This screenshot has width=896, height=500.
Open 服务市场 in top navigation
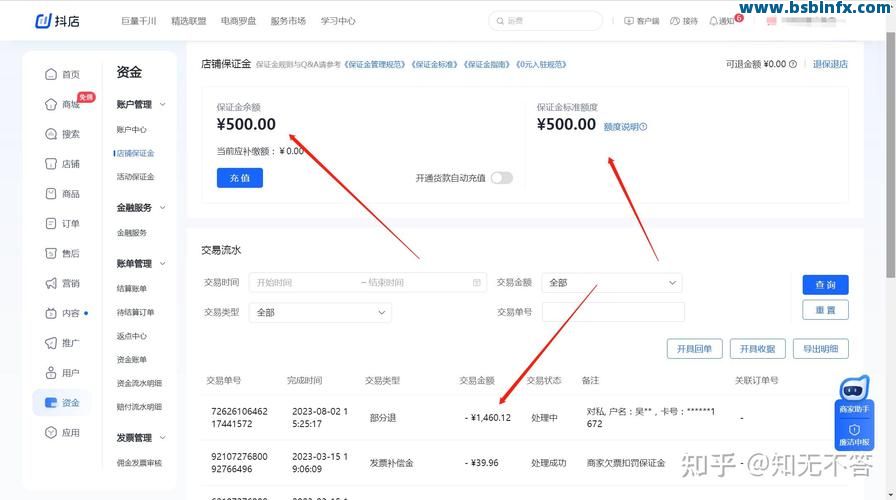tap(288, 21)
